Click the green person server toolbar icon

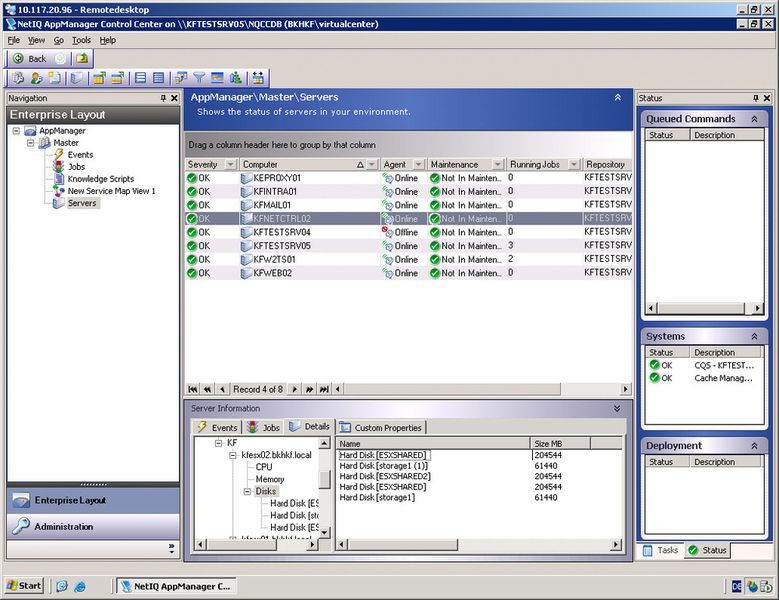click(235, 78)
